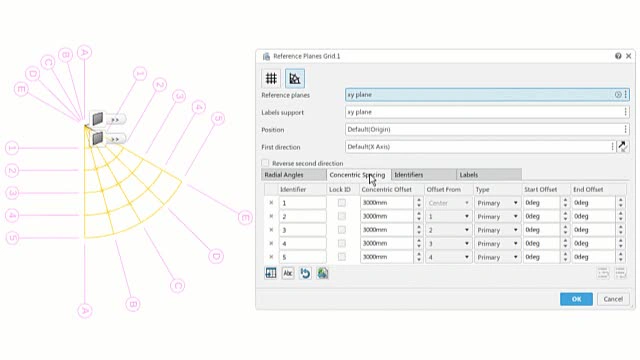Click the add column table icon

pos(271,273)
